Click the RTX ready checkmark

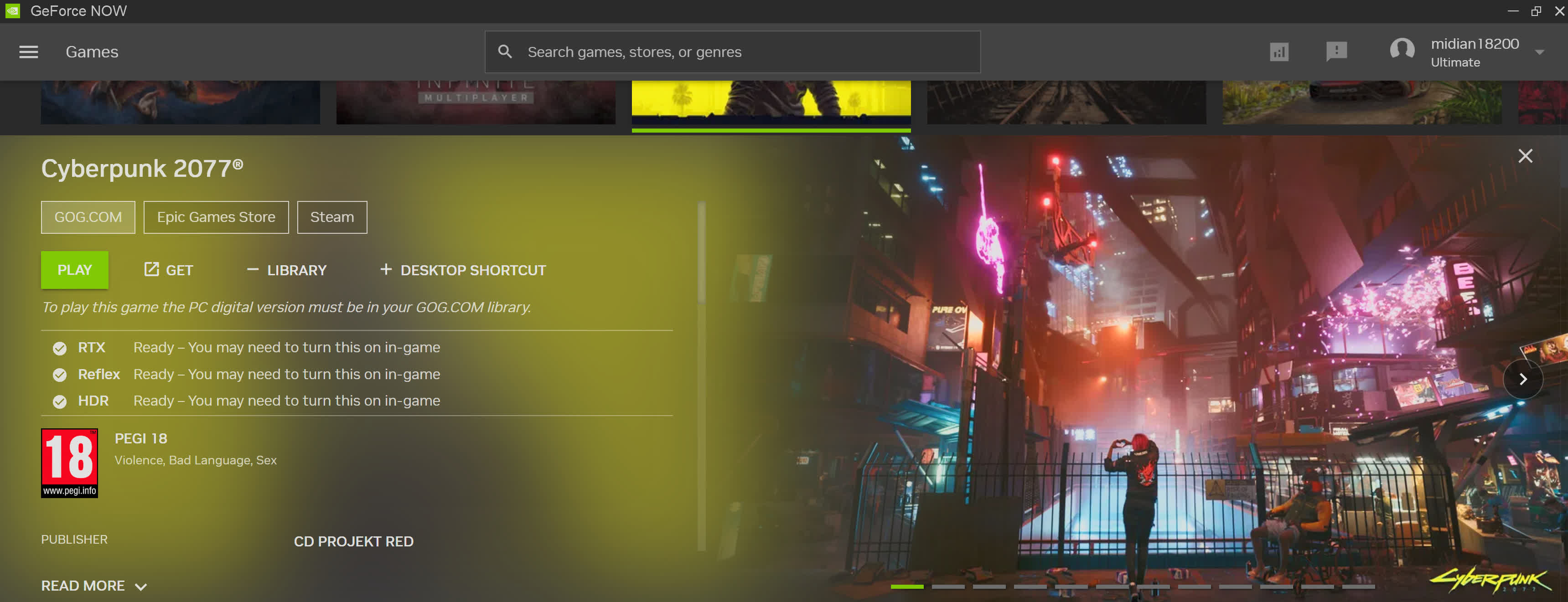coord(60,349)
